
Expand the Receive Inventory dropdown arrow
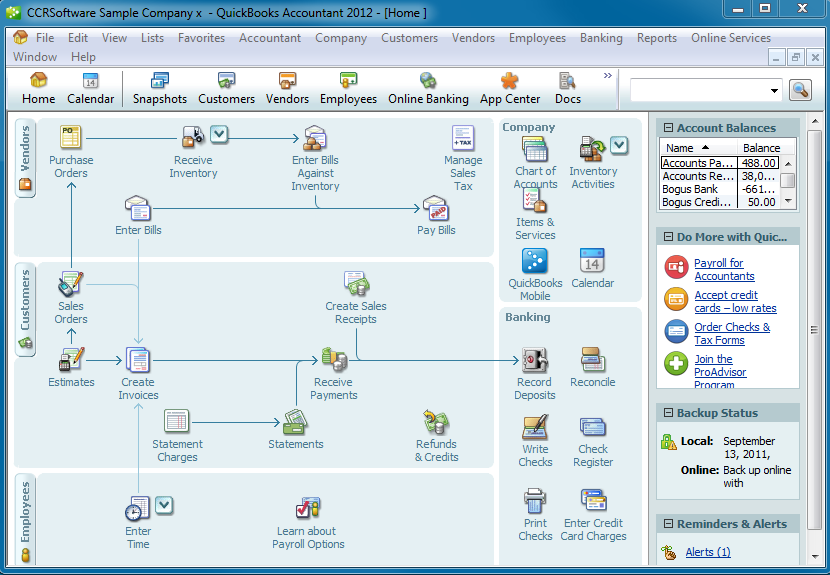point(219,134)
